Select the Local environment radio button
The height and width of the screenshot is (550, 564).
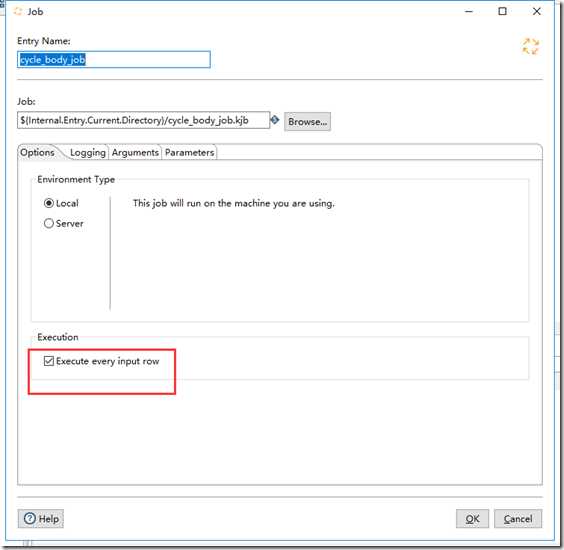click(49, 203)
